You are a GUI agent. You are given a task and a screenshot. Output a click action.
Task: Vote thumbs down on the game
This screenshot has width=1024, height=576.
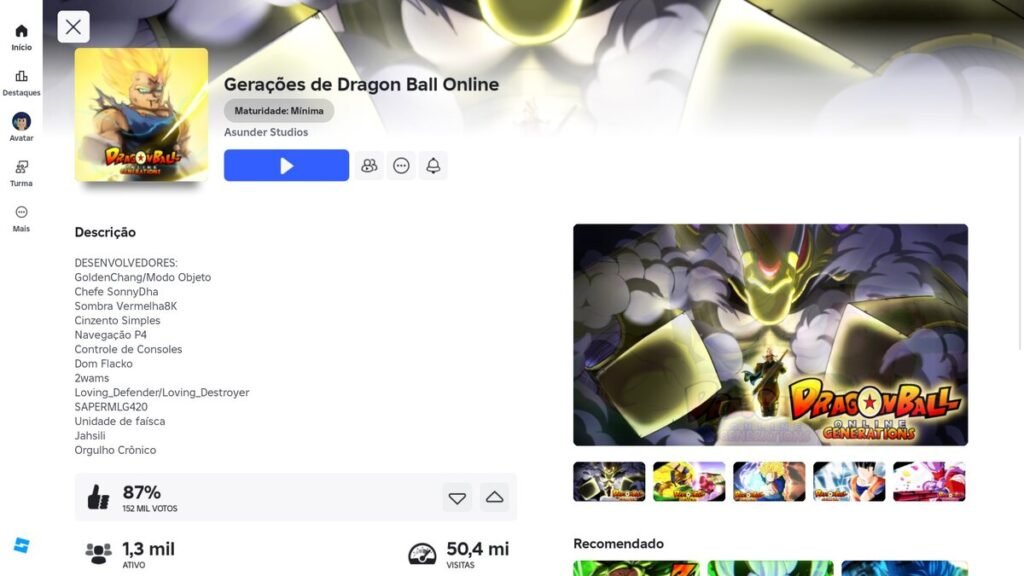457,498
